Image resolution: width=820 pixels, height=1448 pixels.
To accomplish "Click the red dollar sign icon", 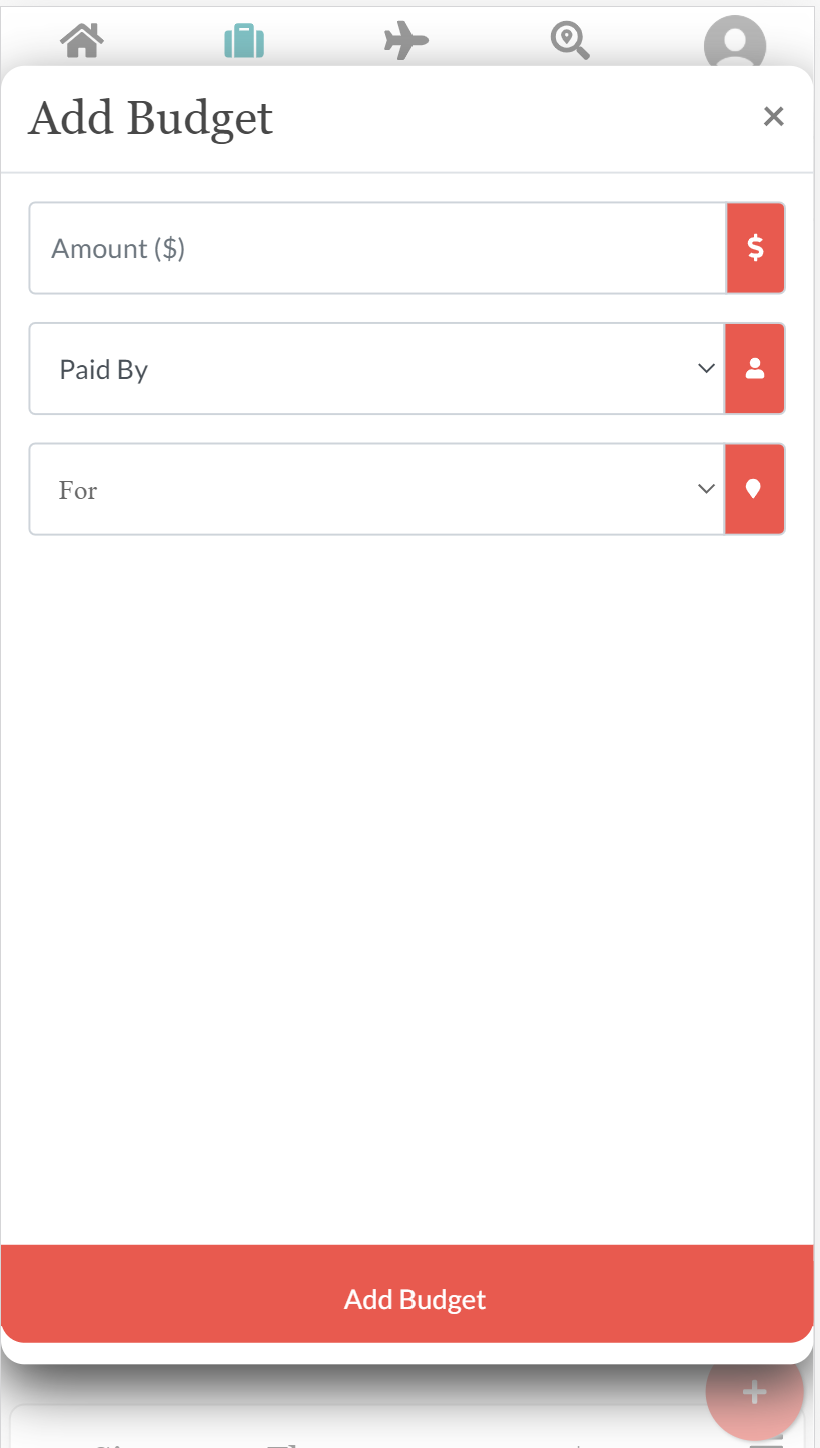I will pos(755,248).
